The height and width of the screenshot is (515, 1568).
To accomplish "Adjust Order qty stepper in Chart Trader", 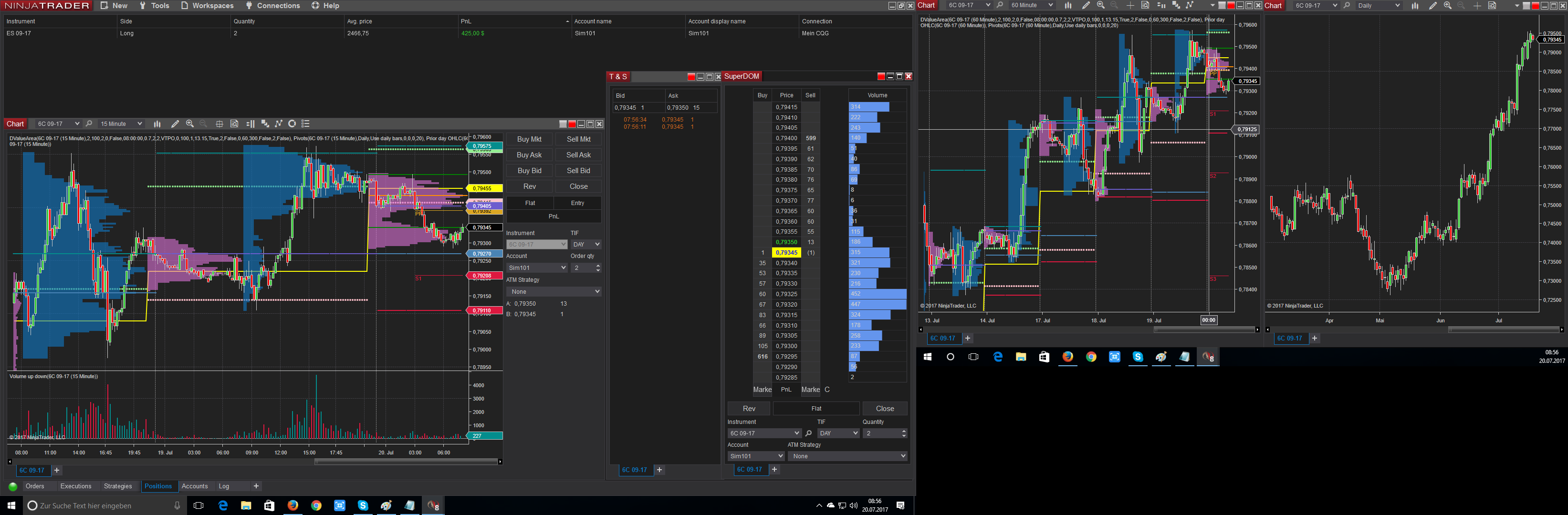I will [598, 268].
